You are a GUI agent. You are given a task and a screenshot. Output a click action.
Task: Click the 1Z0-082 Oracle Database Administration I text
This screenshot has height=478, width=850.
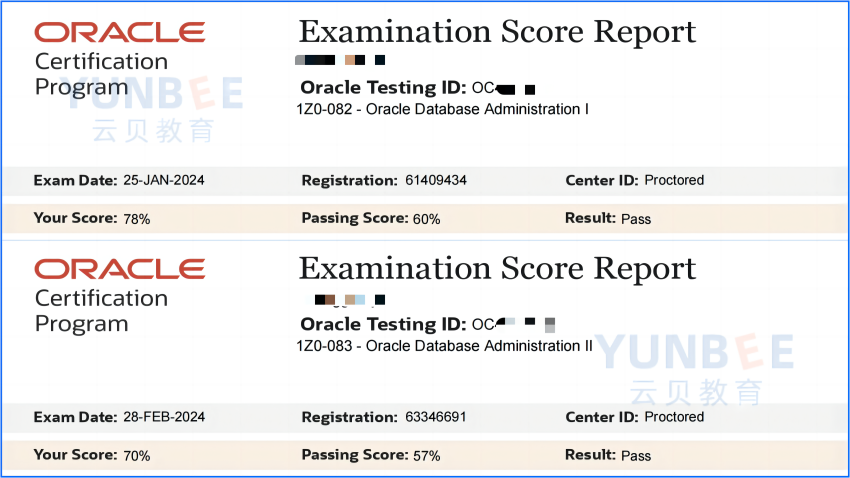pyautogui.click(x=442, y=109)
